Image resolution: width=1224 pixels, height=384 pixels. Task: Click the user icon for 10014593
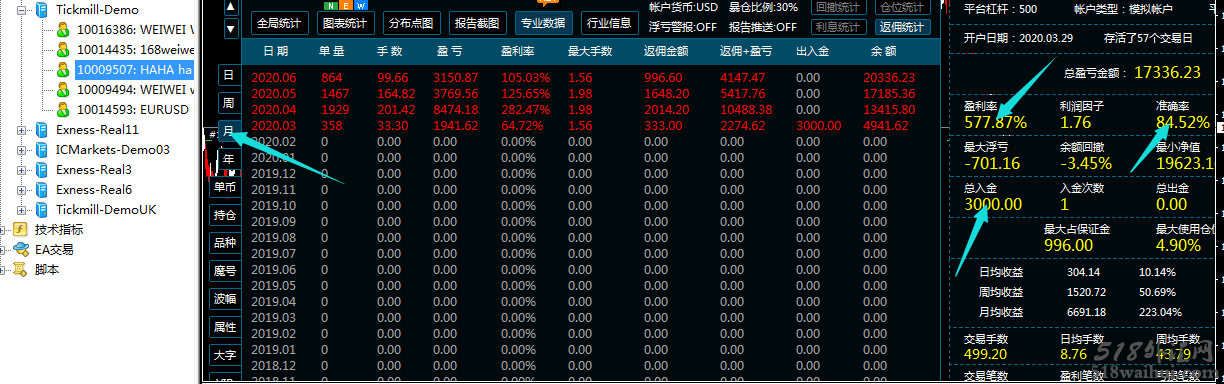pyautogui.click(x=63, y=110)
